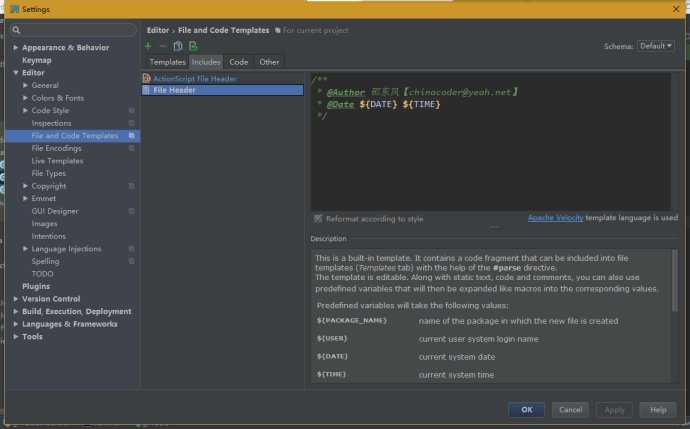Expand the Tools section arrow
The width and height of the screenshot is (690, 429).
pos(15,337)
